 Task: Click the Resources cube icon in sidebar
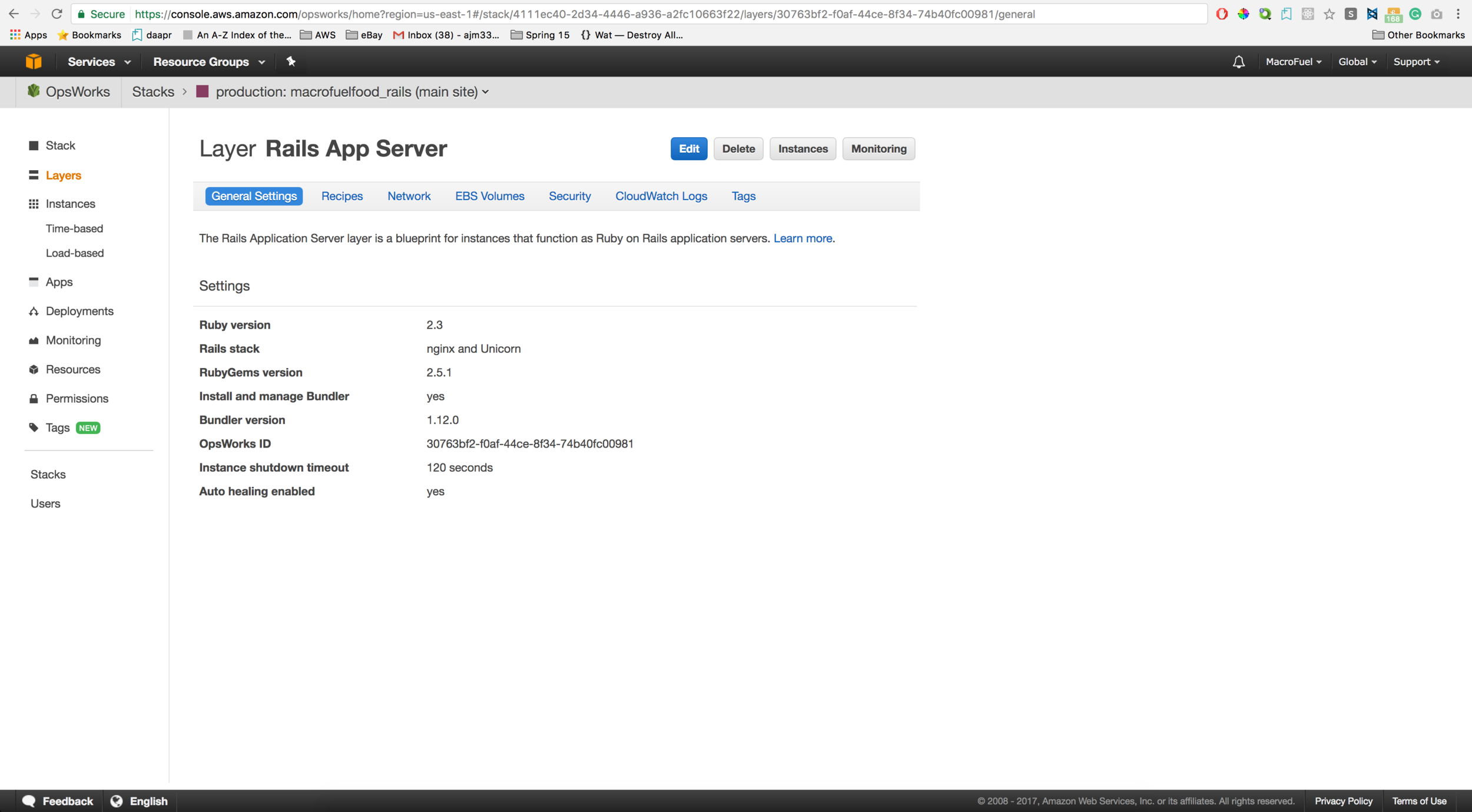tap(34, 369)
